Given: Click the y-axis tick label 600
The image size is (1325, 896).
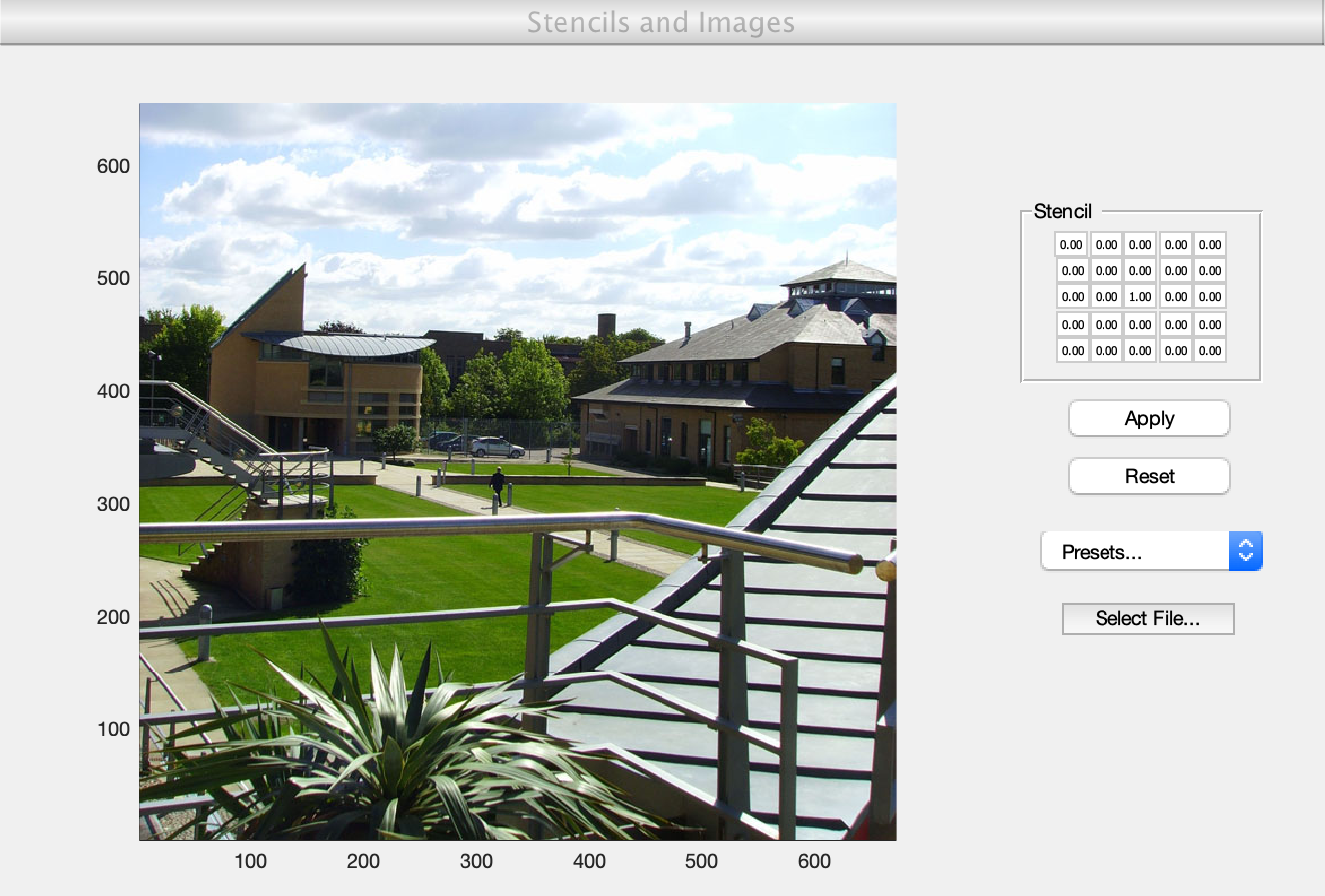Looking at the screenshot, I should click(x=113, y=166).
